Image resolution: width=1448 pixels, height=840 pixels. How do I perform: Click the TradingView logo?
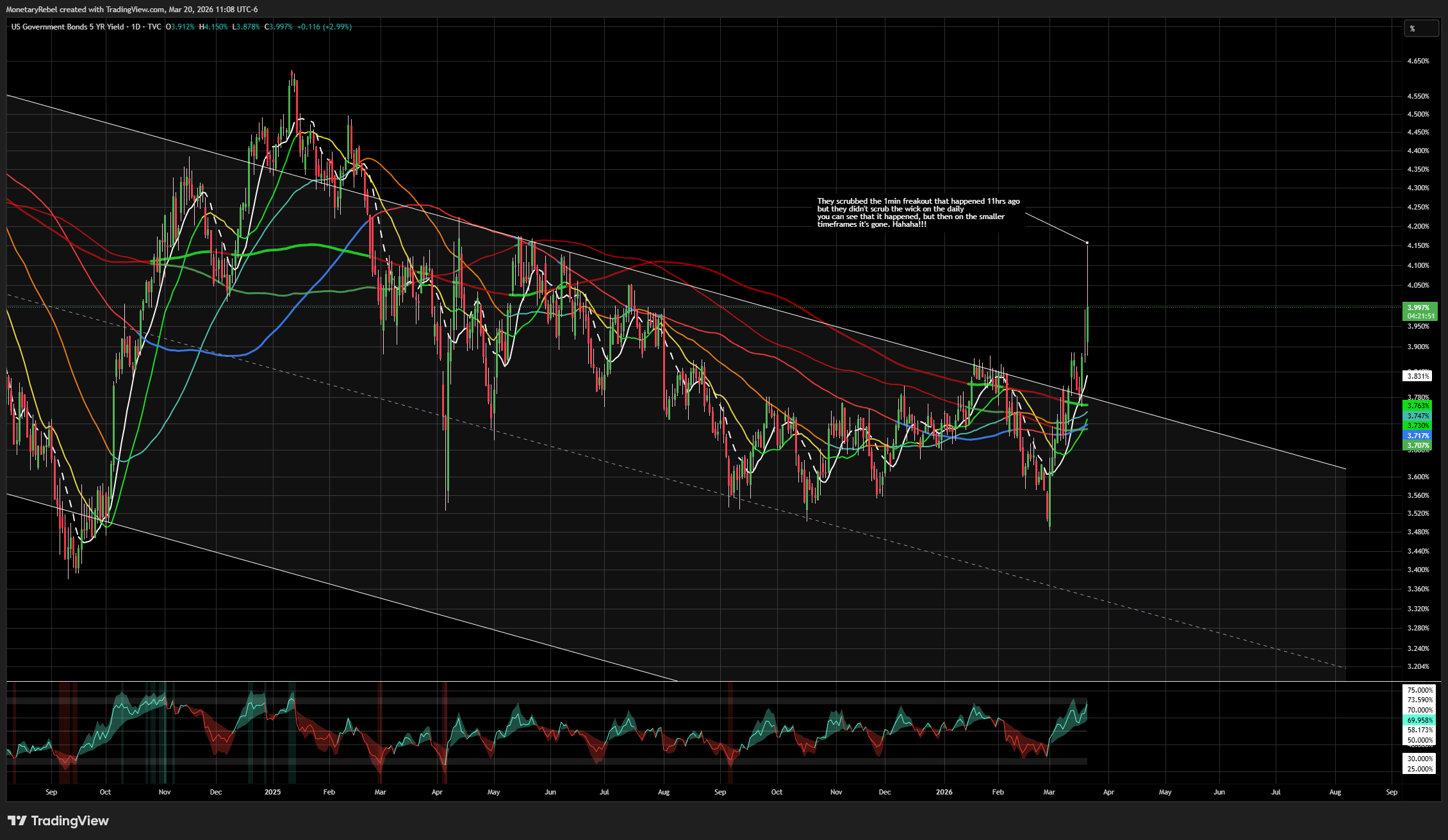(x=58, y=821)
